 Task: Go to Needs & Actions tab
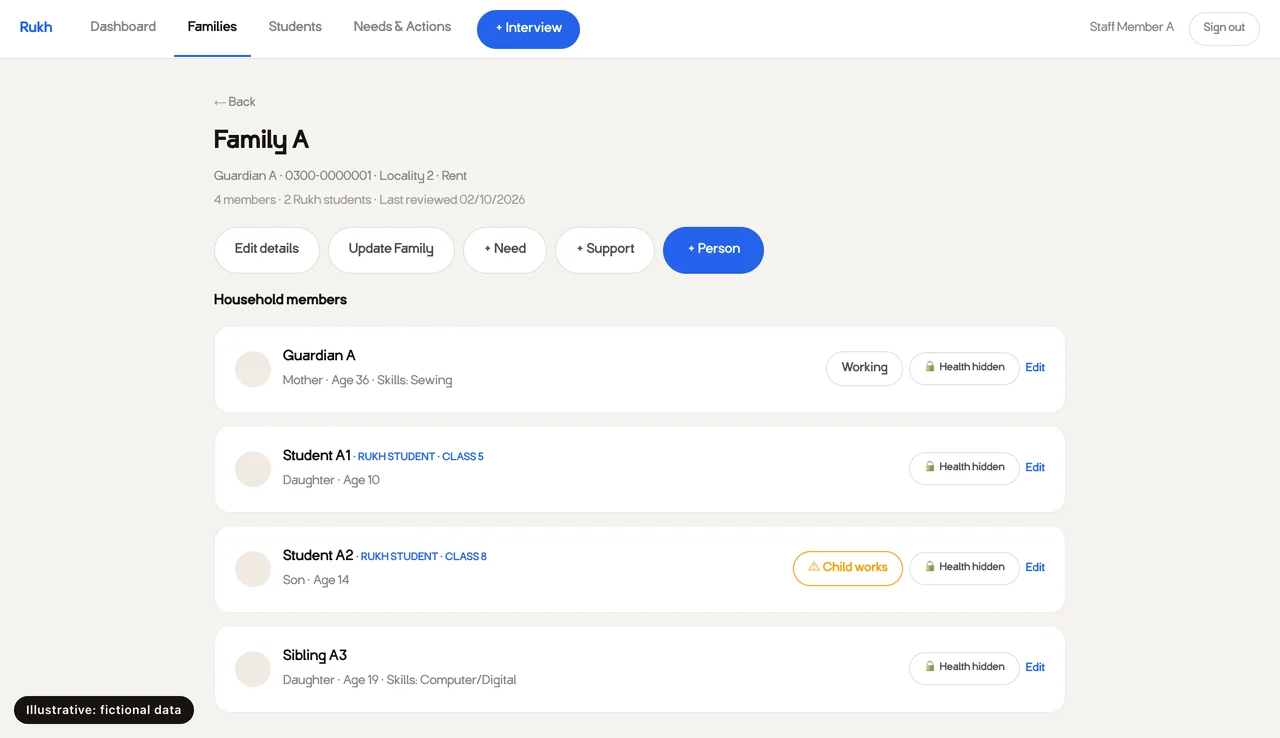click(402, 27)
